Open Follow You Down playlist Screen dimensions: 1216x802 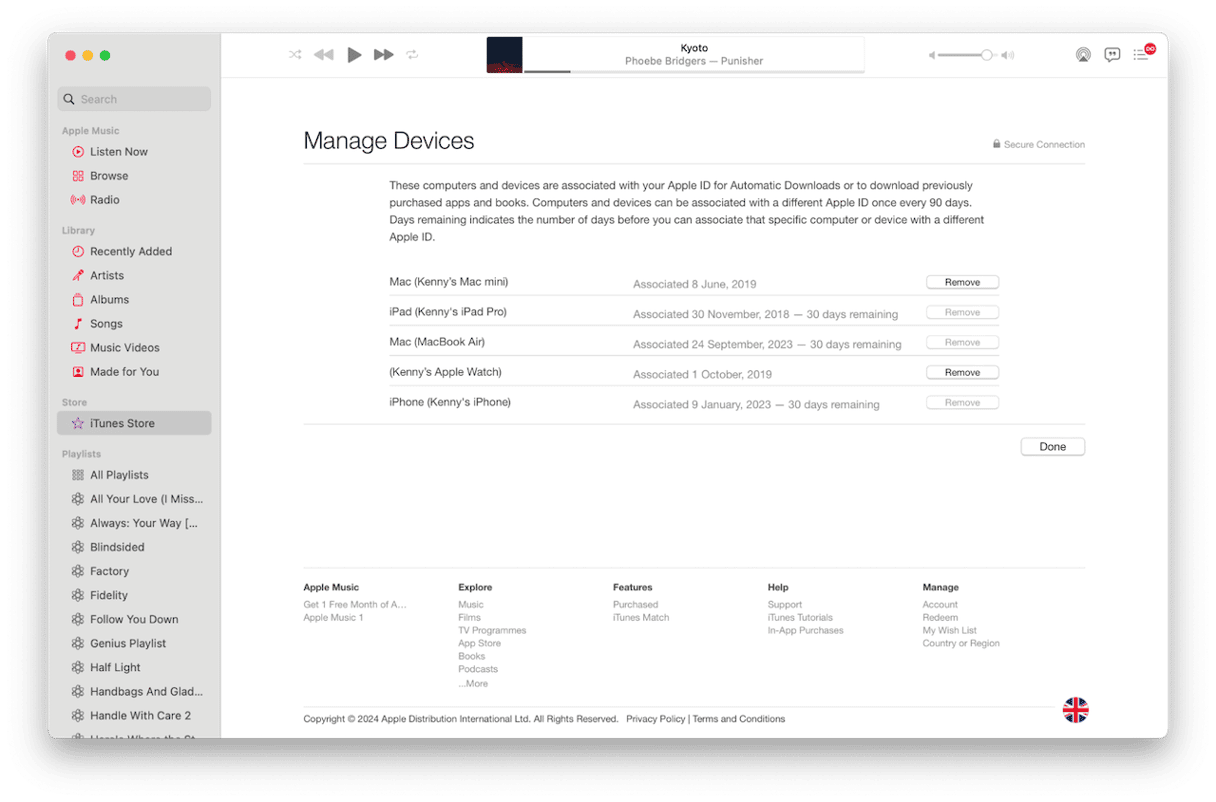pos(134,619)
